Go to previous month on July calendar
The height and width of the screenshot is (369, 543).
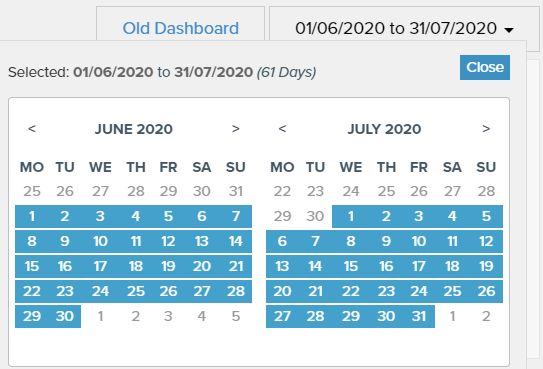tap(282, 129)
